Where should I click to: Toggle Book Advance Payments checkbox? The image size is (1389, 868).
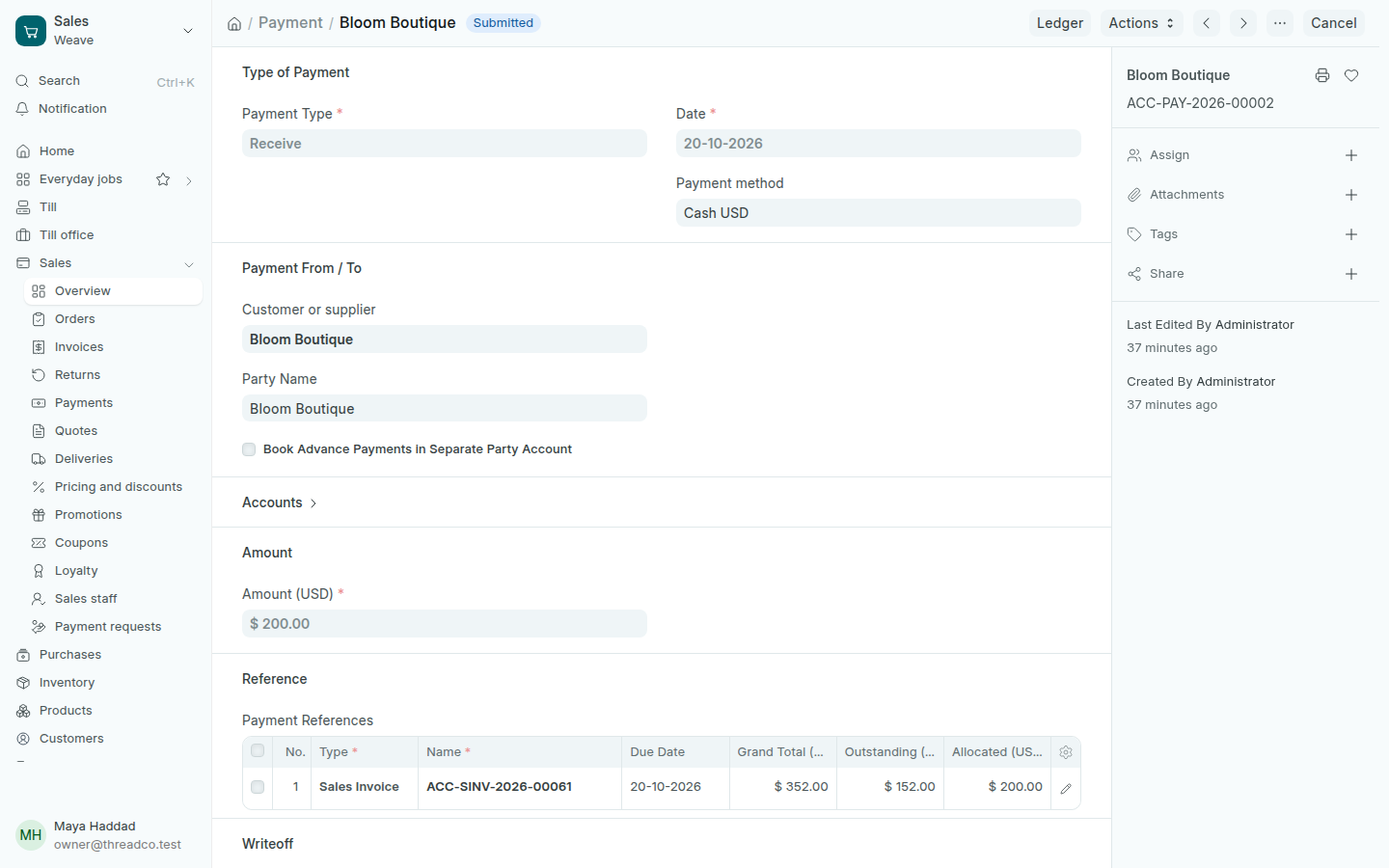click(249, 449)
